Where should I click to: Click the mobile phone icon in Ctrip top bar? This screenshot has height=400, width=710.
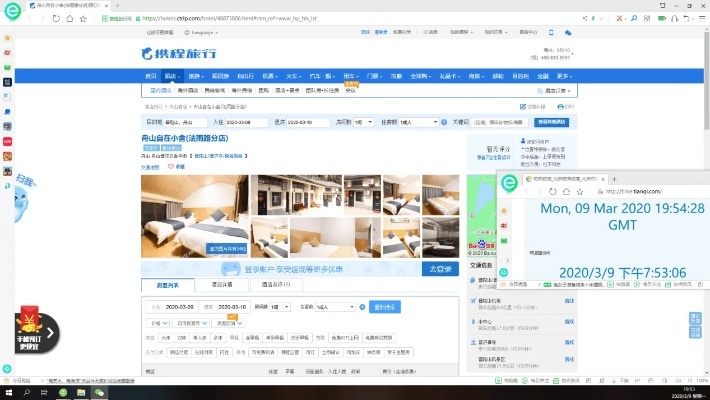pyautogui.click(x=551, y=32)
